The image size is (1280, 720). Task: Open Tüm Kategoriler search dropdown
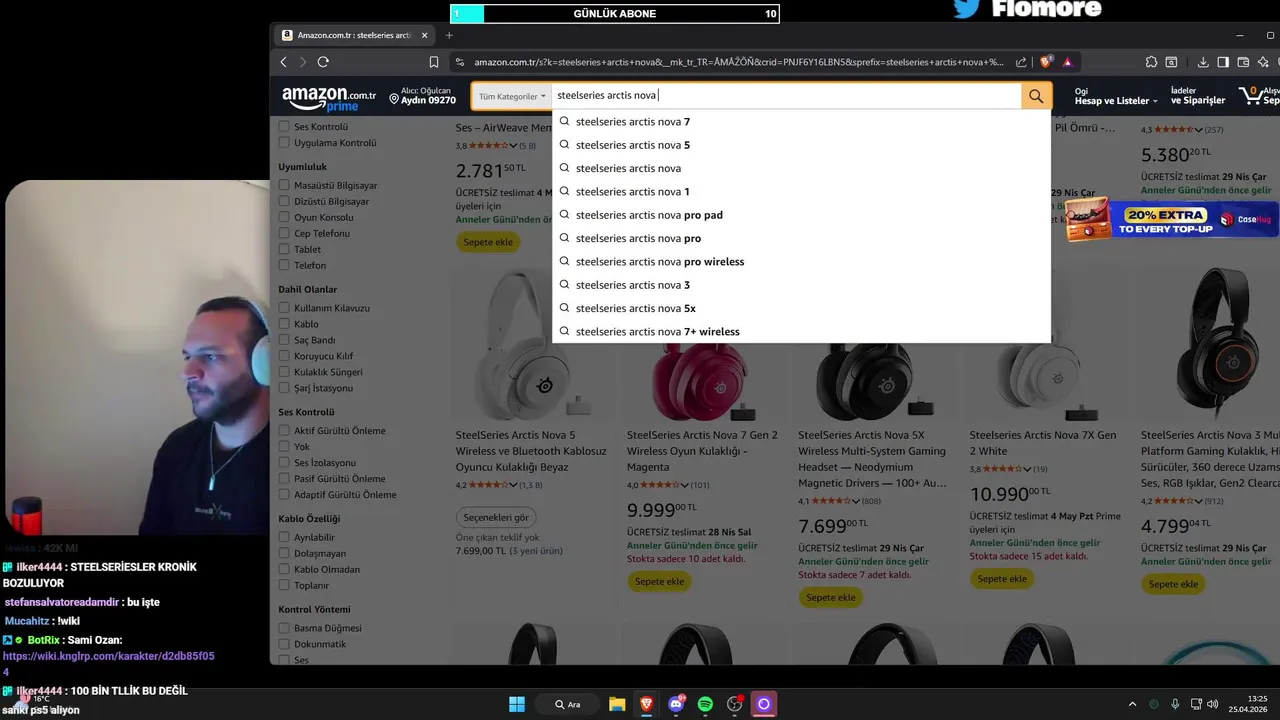click(x=512, y=96)
